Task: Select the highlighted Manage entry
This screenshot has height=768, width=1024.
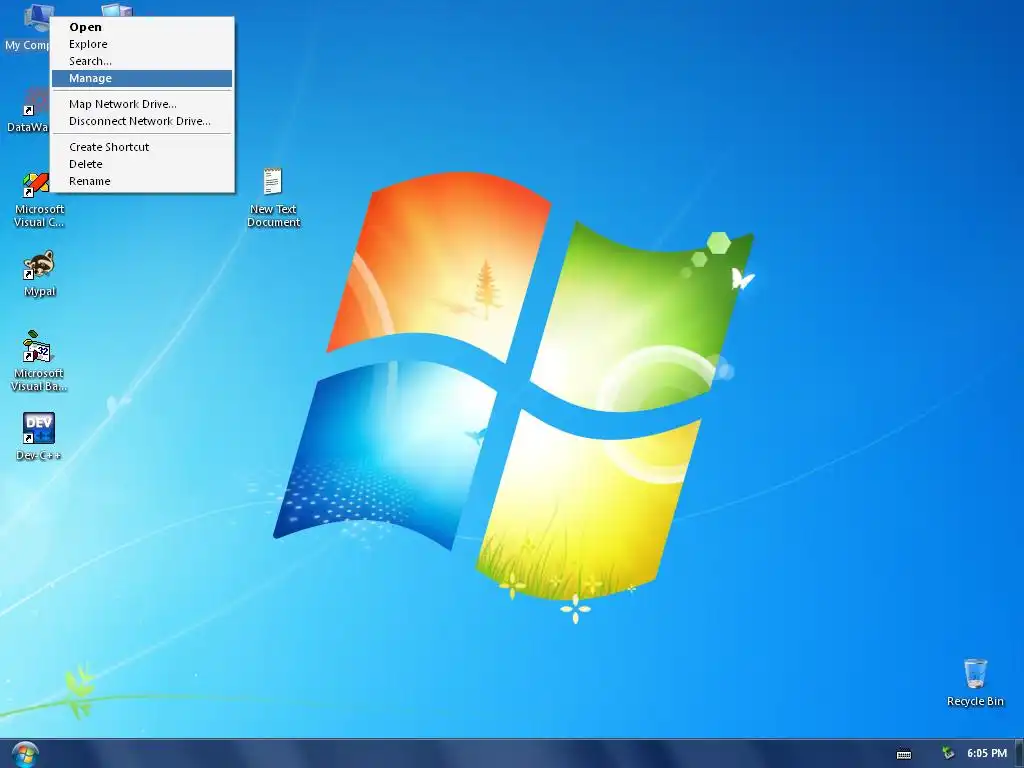Action: [x=142, y=78]
